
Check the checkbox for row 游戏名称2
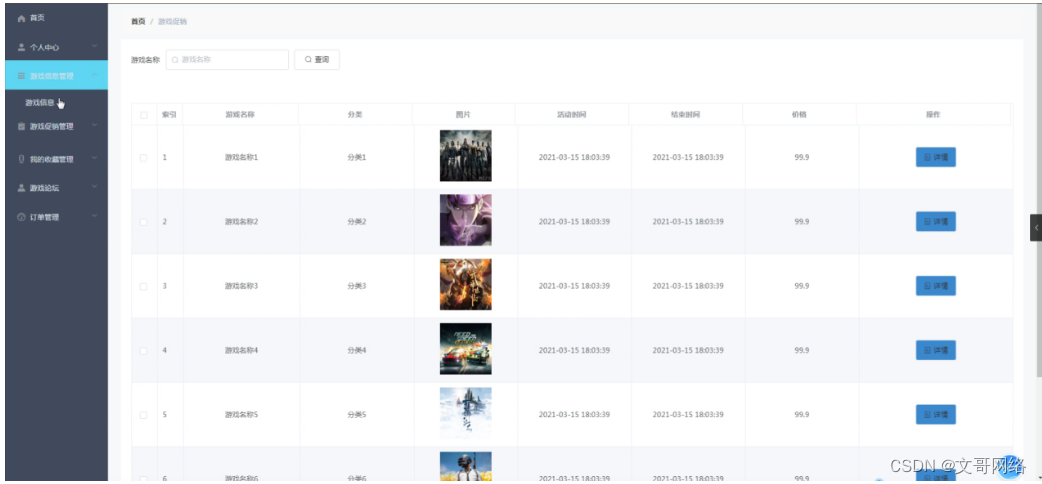144,222
